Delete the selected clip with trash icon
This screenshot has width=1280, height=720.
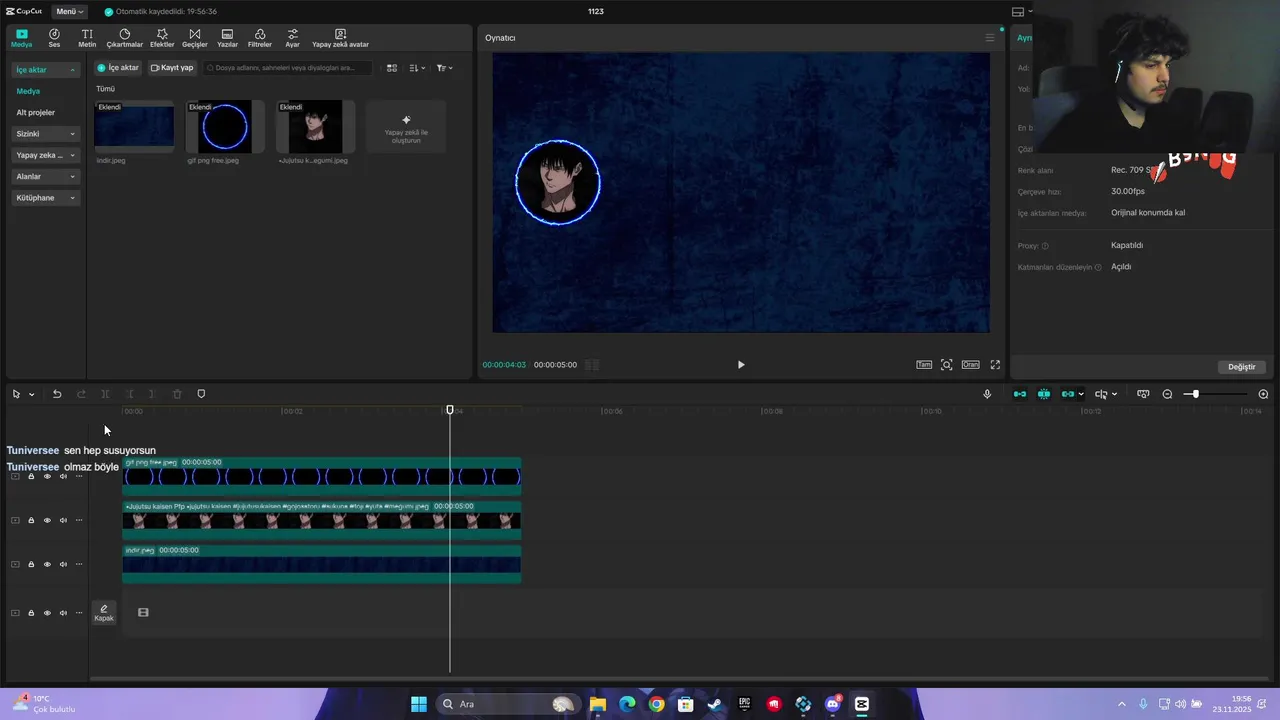pos(177,394)
